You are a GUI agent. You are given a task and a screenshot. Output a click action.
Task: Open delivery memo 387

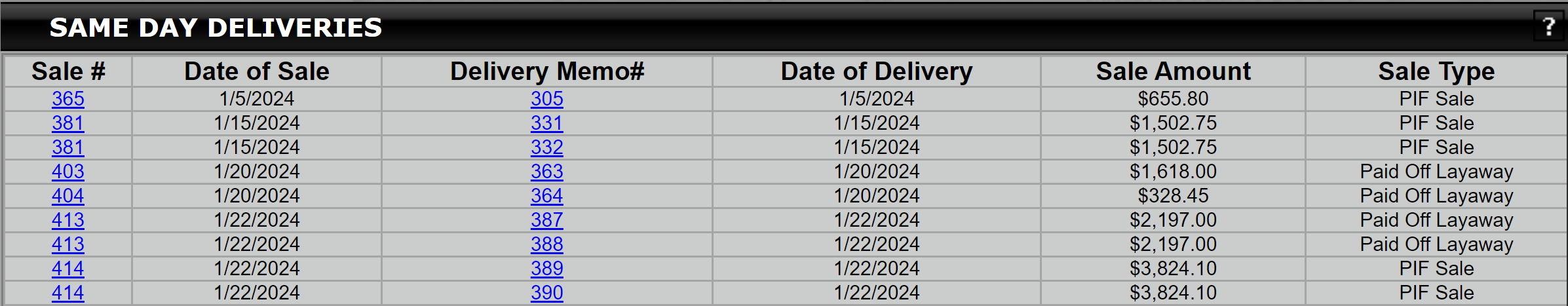pos(547,220)
